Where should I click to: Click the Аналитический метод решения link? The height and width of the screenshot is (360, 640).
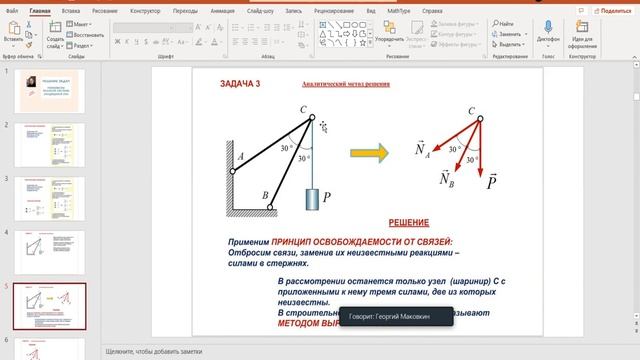point(346,84)
